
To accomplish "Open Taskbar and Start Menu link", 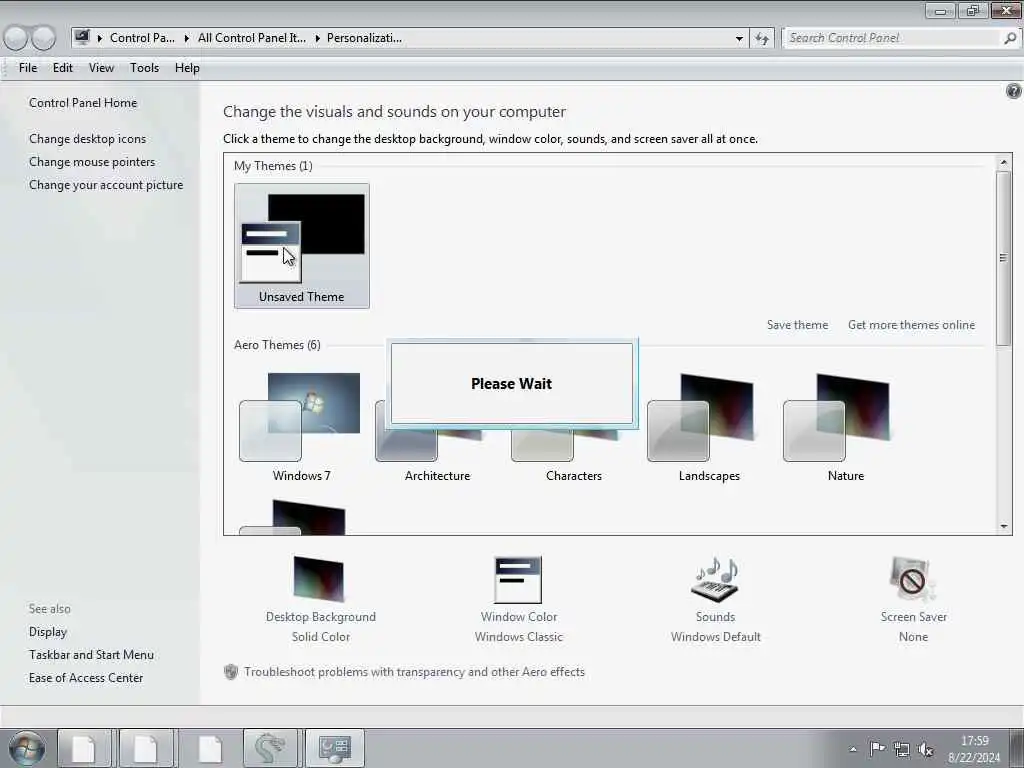I will coord(91,654).
